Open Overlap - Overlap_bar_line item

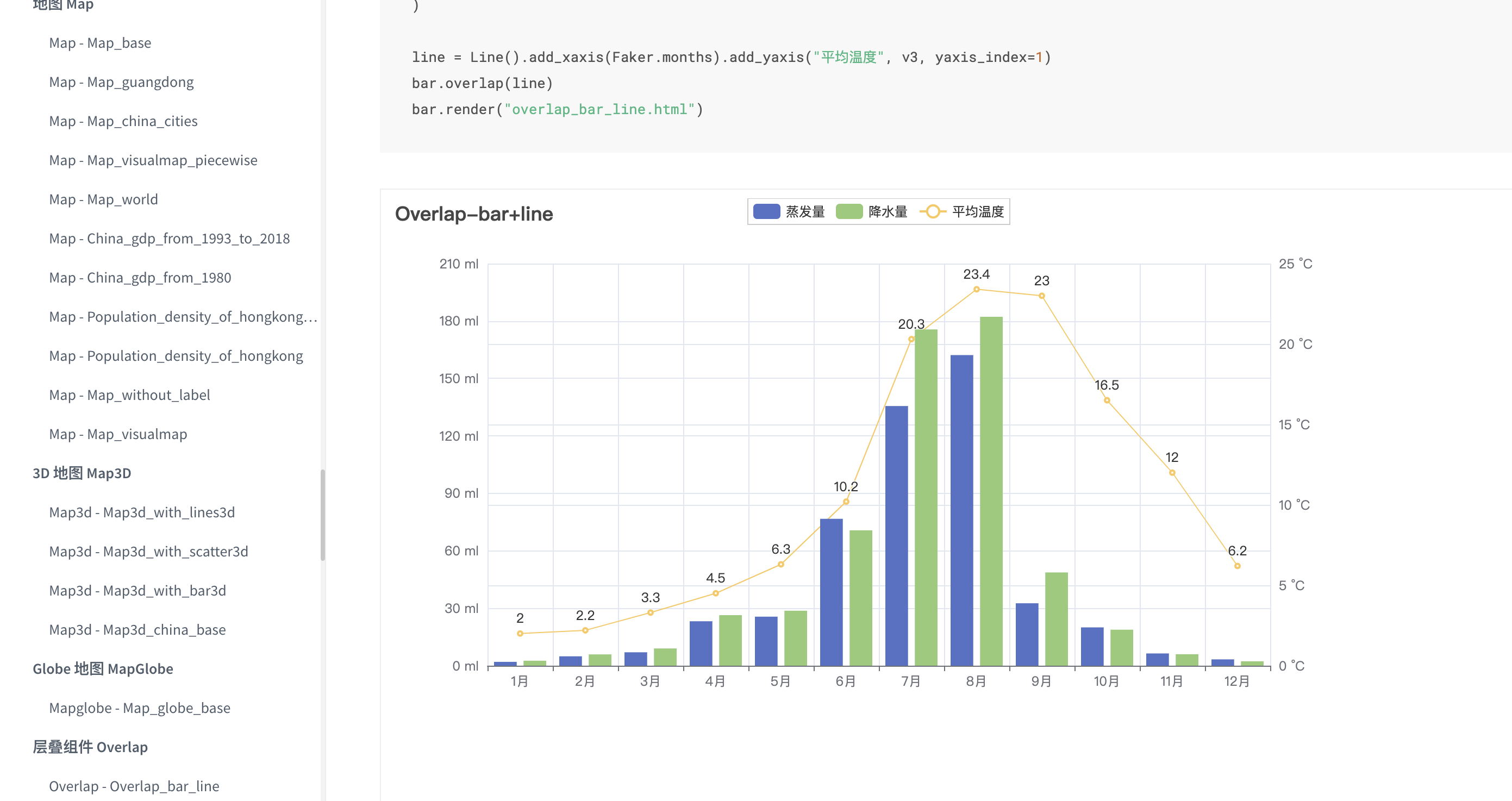pos(134,786)
